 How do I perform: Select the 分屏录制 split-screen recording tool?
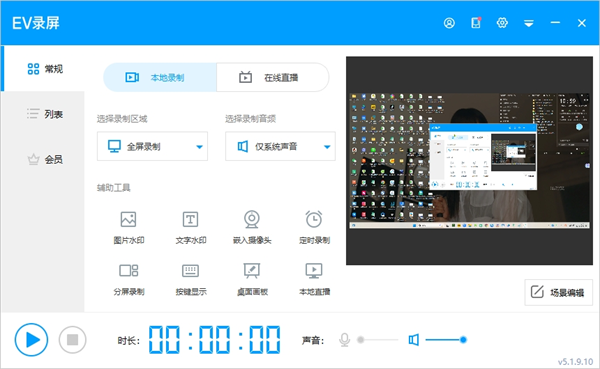(x=129, y=279)
